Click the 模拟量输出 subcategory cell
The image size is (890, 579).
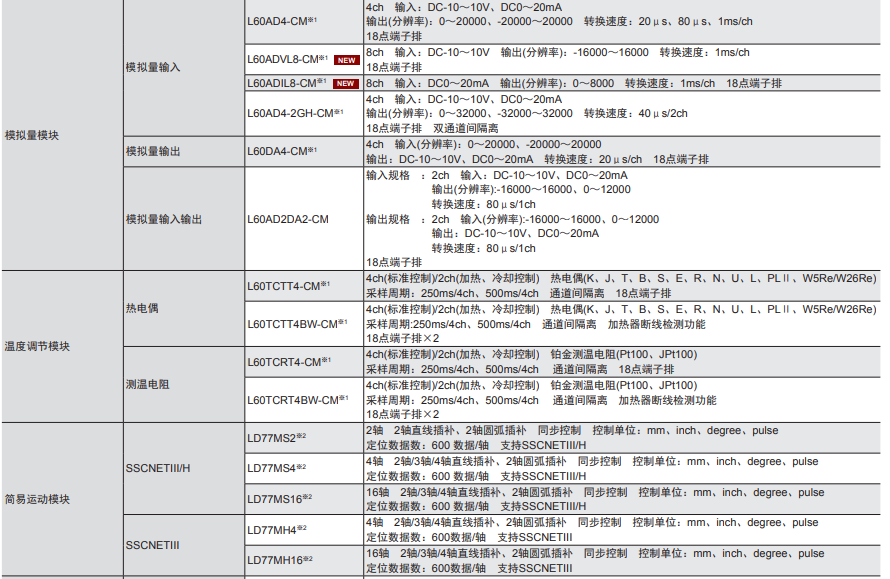tap(184, 152)
